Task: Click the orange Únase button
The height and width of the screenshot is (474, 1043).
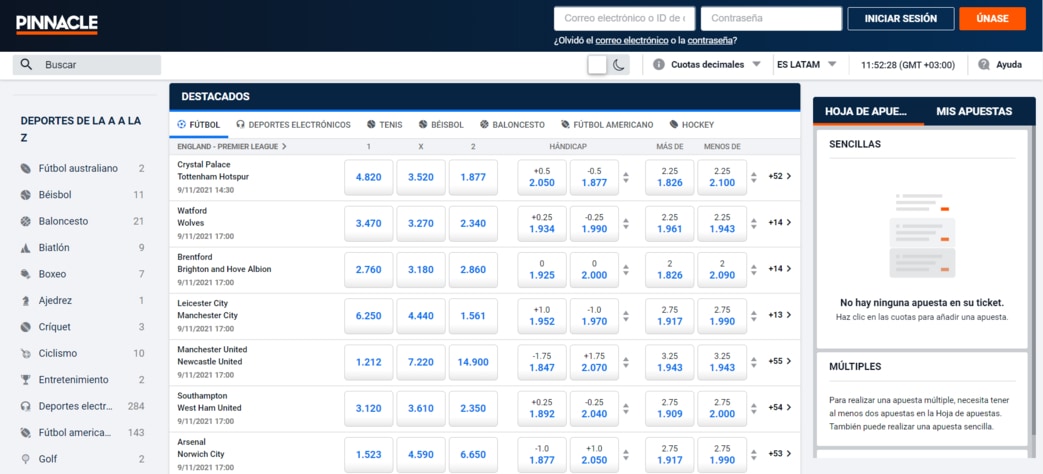Action: click(992, 19)
